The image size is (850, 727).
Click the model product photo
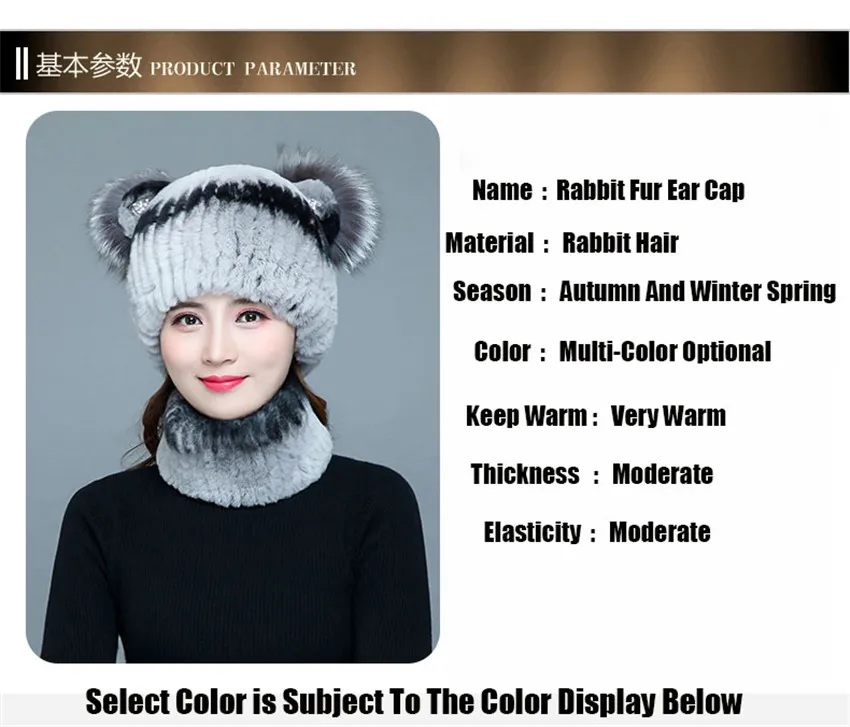tap(233, 387)
